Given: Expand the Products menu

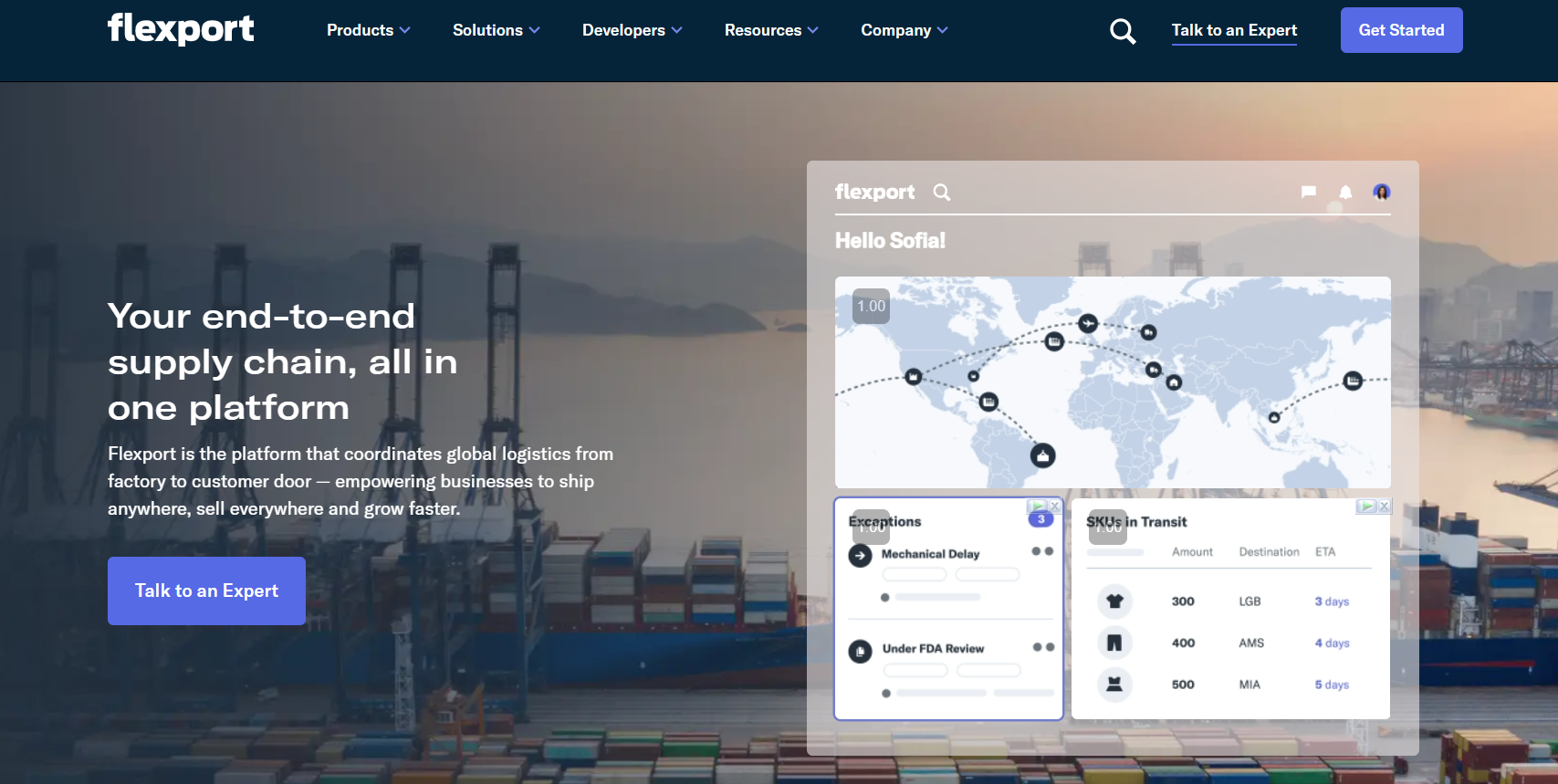Looking at the screenshot, I should click(x=369, y=30).
